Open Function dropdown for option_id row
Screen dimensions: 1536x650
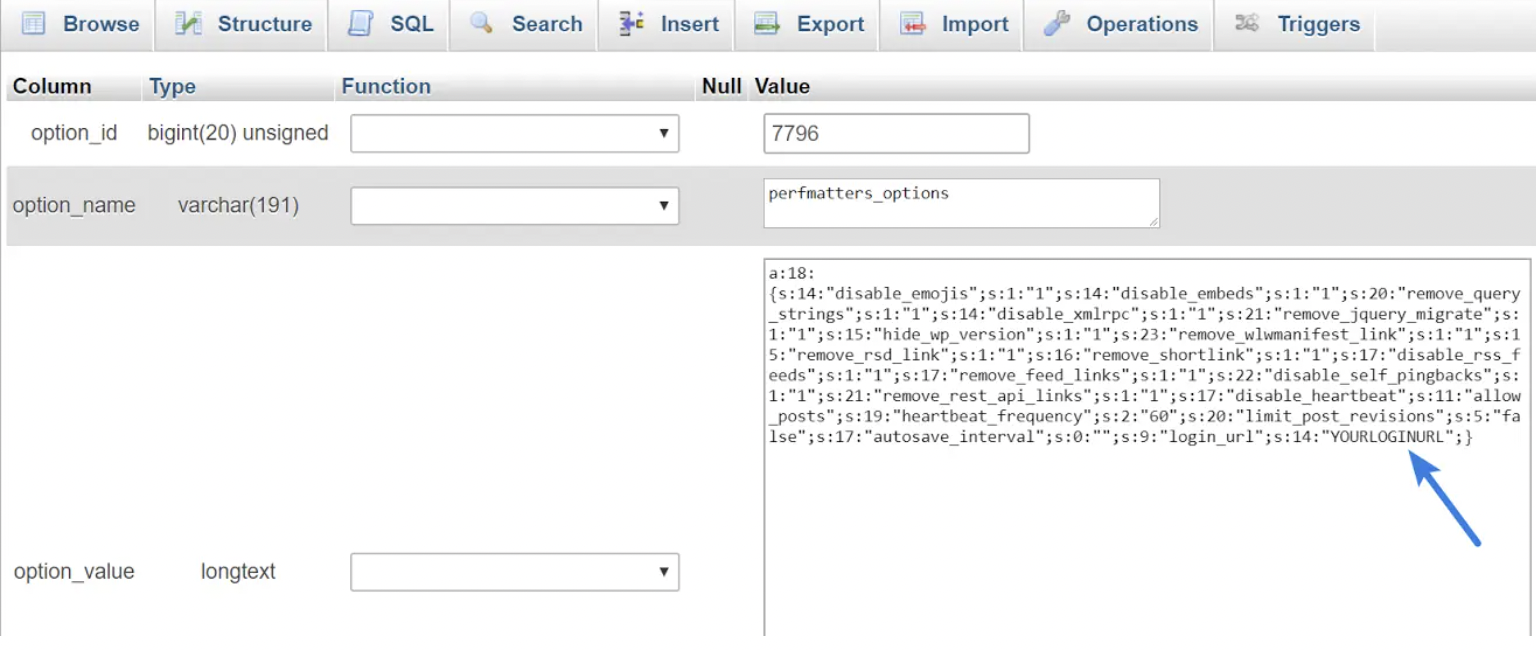point(515,133)
